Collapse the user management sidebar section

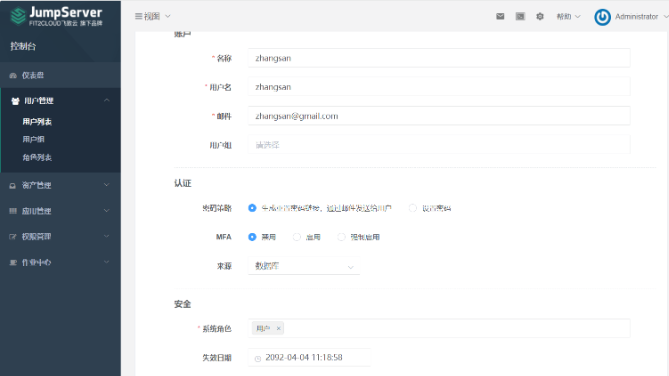click(107, 101)
